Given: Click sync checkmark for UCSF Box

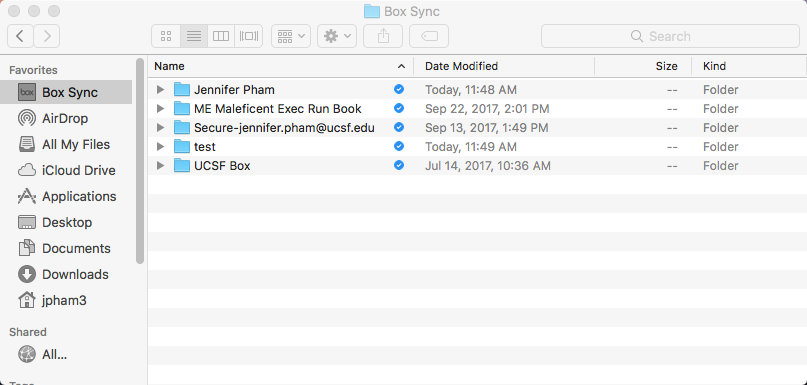Looking at the screenshot, I should [x=398, y=165].
